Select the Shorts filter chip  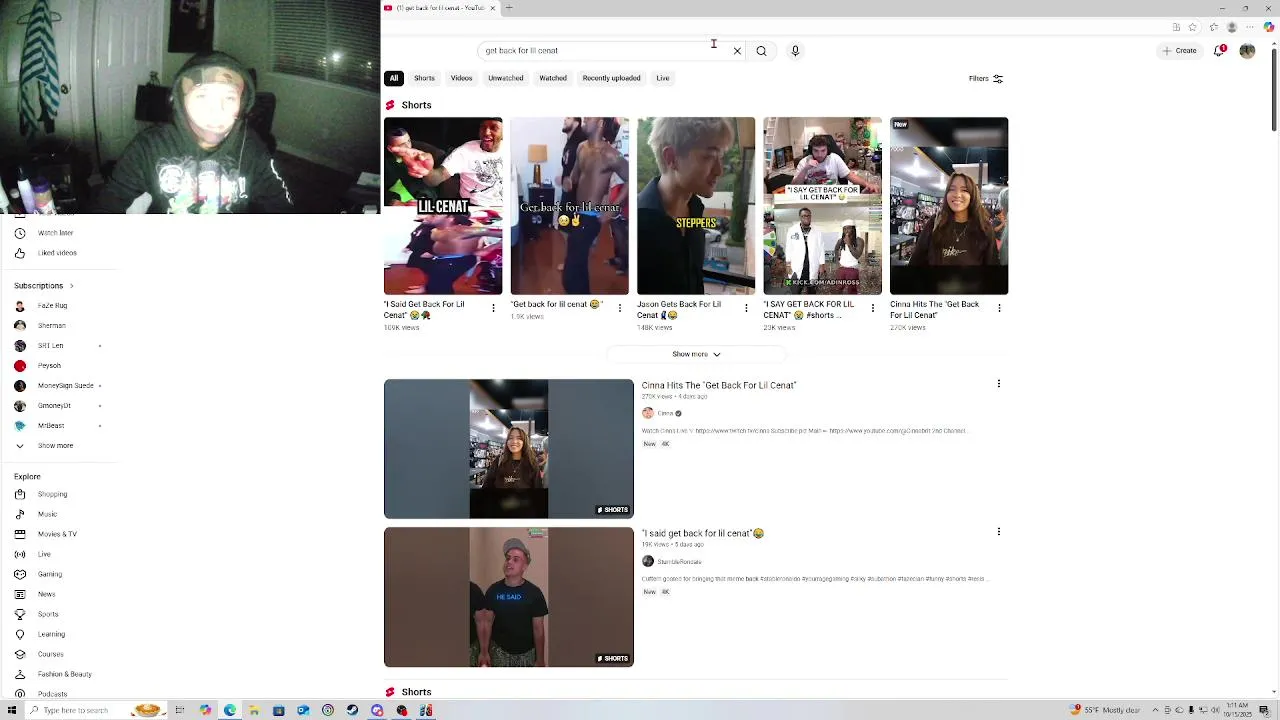click(x=424, y=78)
